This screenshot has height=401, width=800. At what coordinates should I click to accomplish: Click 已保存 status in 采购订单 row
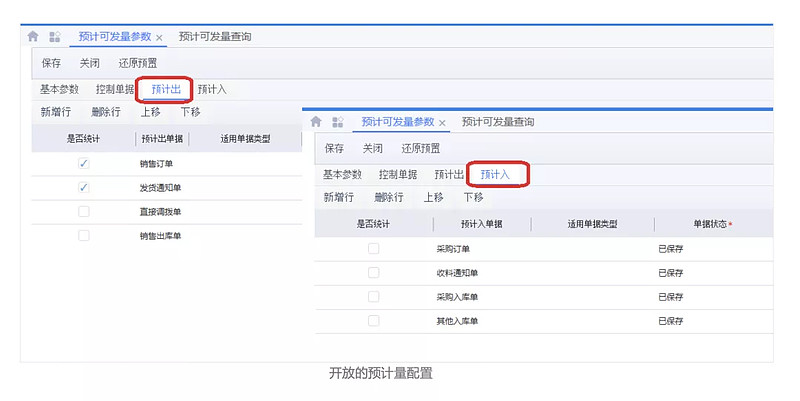(671, 249)
